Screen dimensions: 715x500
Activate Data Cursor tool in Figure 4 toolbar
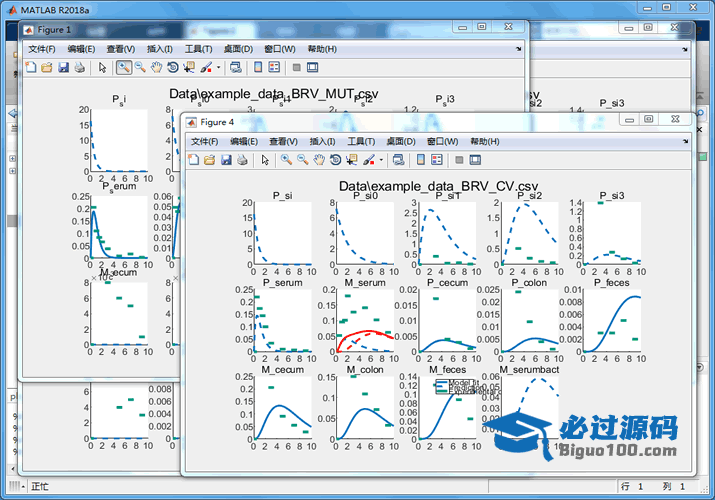coord(352,160)
